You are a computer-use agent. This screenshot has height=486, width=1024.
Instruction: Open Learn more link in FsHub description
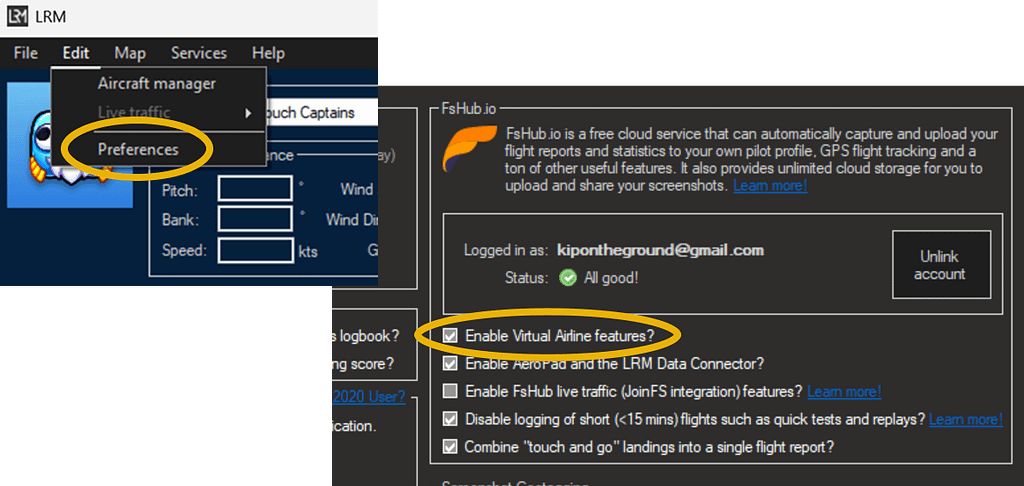pos(770,186)
